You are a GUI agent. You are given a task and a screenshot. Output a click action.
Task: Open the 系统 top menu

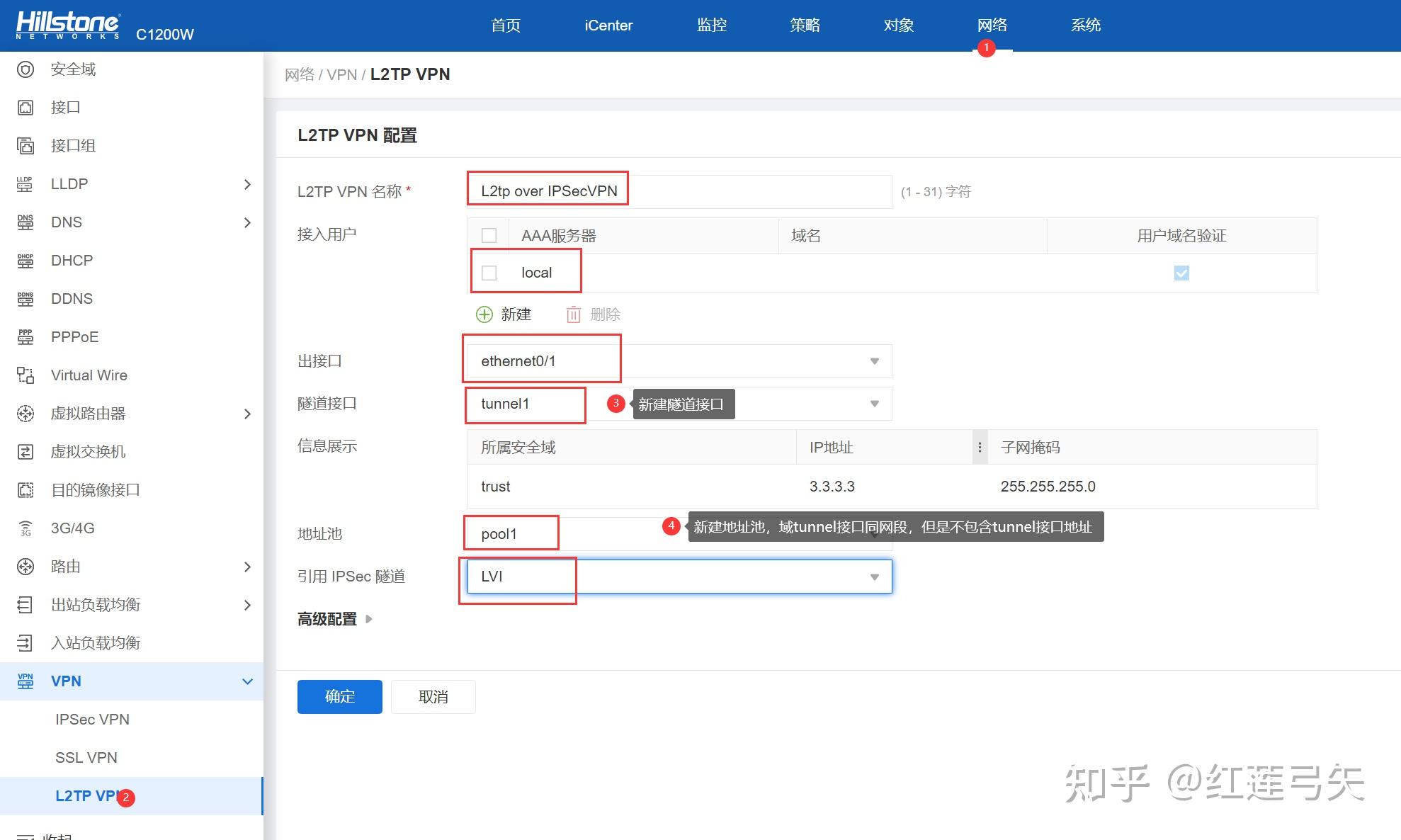[x=1086, y=25]
